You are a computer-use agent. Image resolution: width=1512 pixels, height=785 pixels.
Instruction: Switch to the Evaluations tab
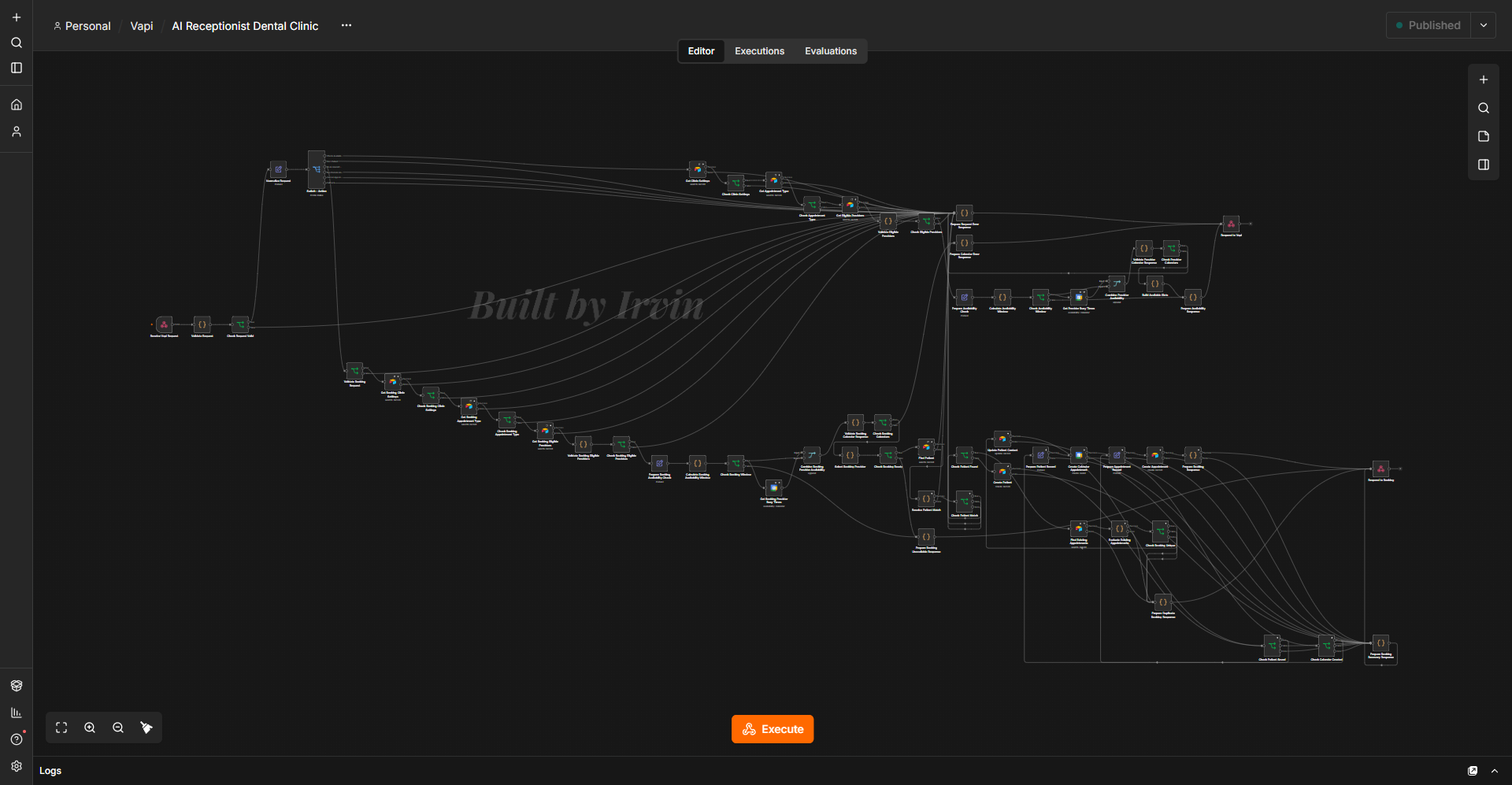point(831,51)
